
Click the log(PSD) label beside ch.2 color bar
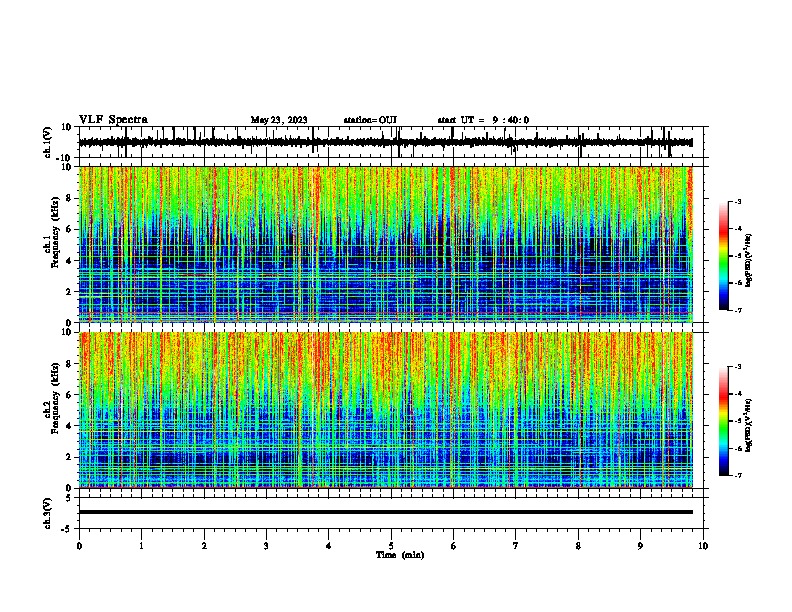tap(749, 425)
